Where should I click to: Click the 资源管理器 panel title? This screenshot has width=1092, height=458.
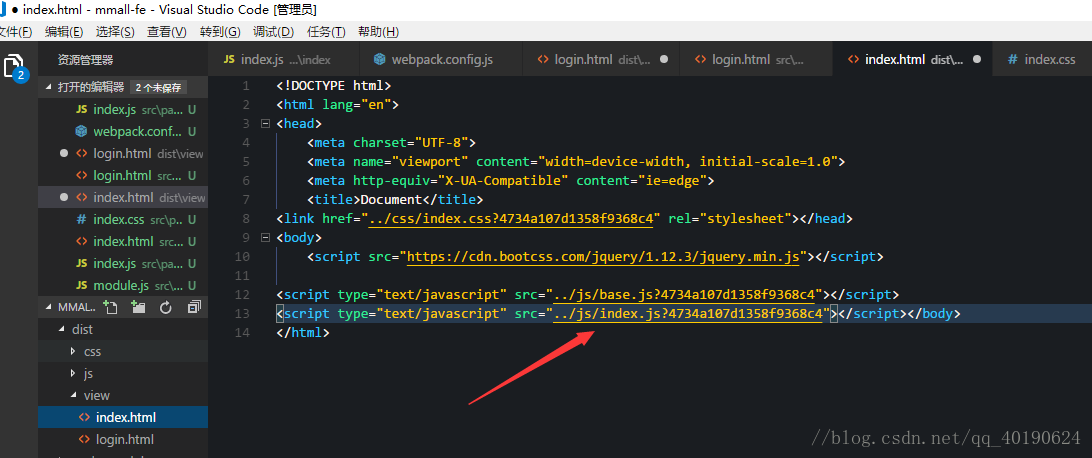pyautogui.click(x=86, y=61)
